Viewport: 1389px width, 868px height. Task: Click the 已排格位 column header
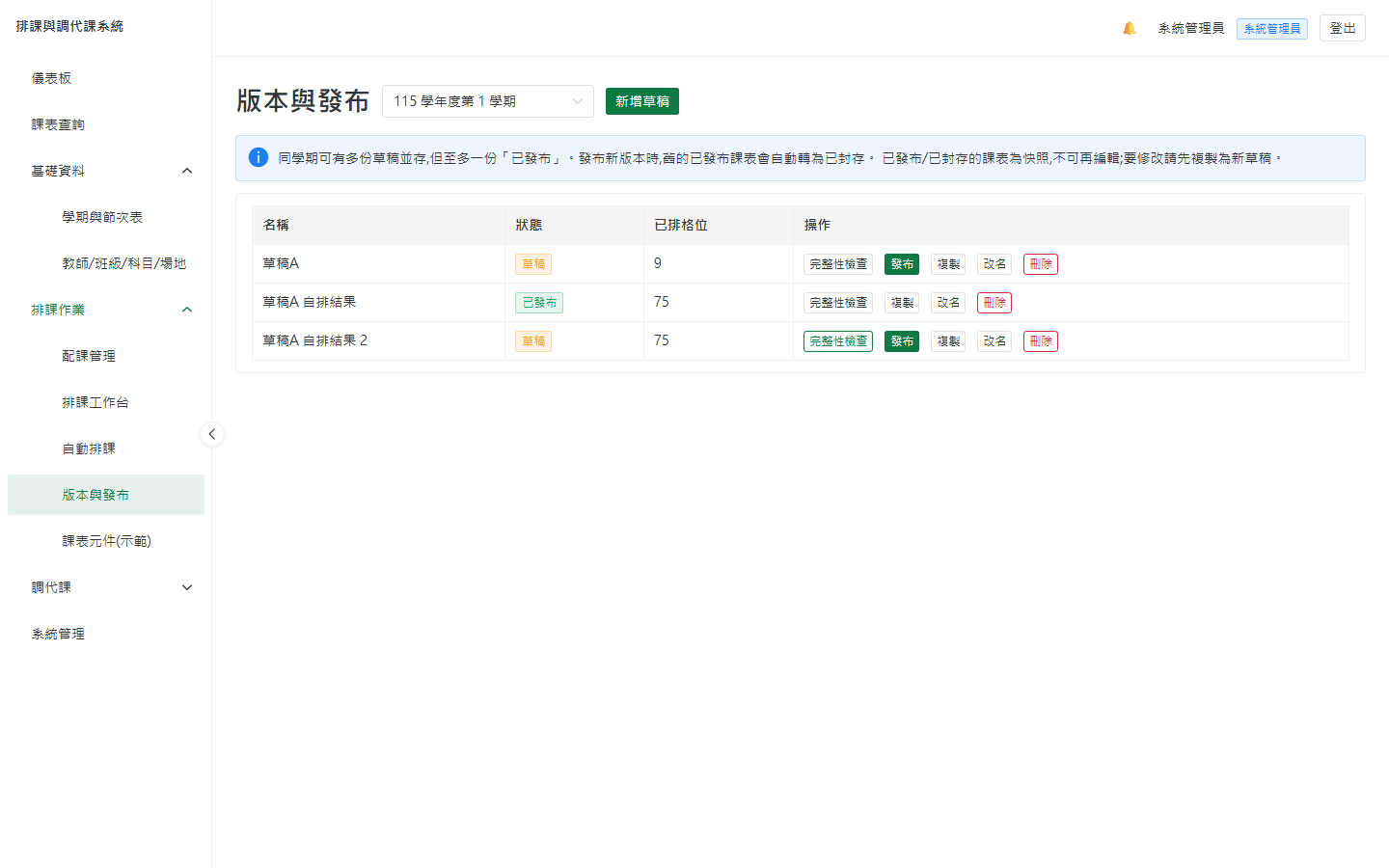(x=719, y=225)
